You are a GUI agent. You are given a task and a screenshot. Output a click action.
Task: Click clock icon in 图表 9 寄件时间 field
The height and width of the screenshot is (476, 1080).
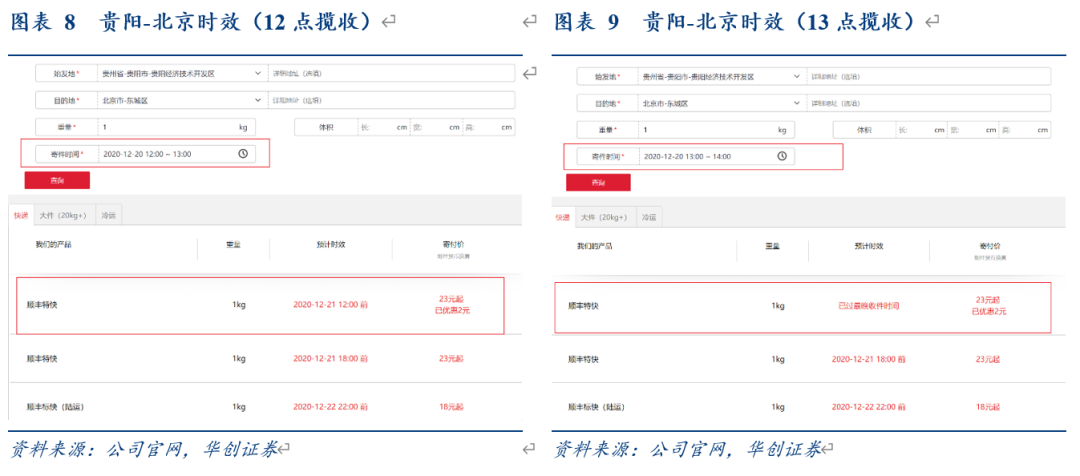point(782,156)
